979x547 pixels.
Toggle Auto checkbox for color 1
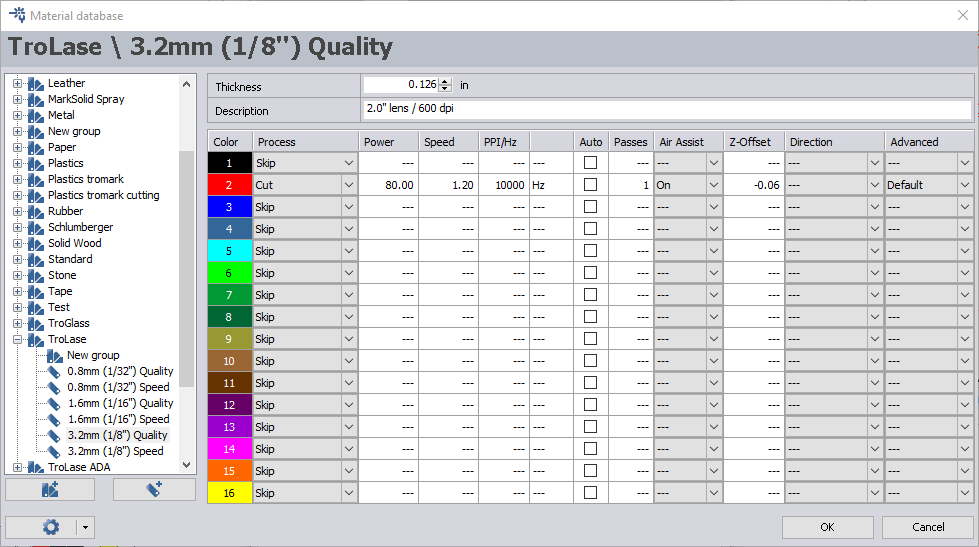point(590,163)
